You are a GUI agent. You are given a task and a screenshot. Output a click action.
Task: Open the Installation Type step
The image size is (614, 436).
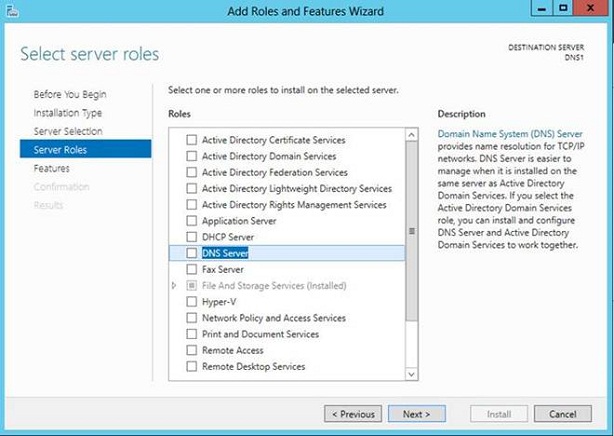pyautogui.click(x=68, y=113)
